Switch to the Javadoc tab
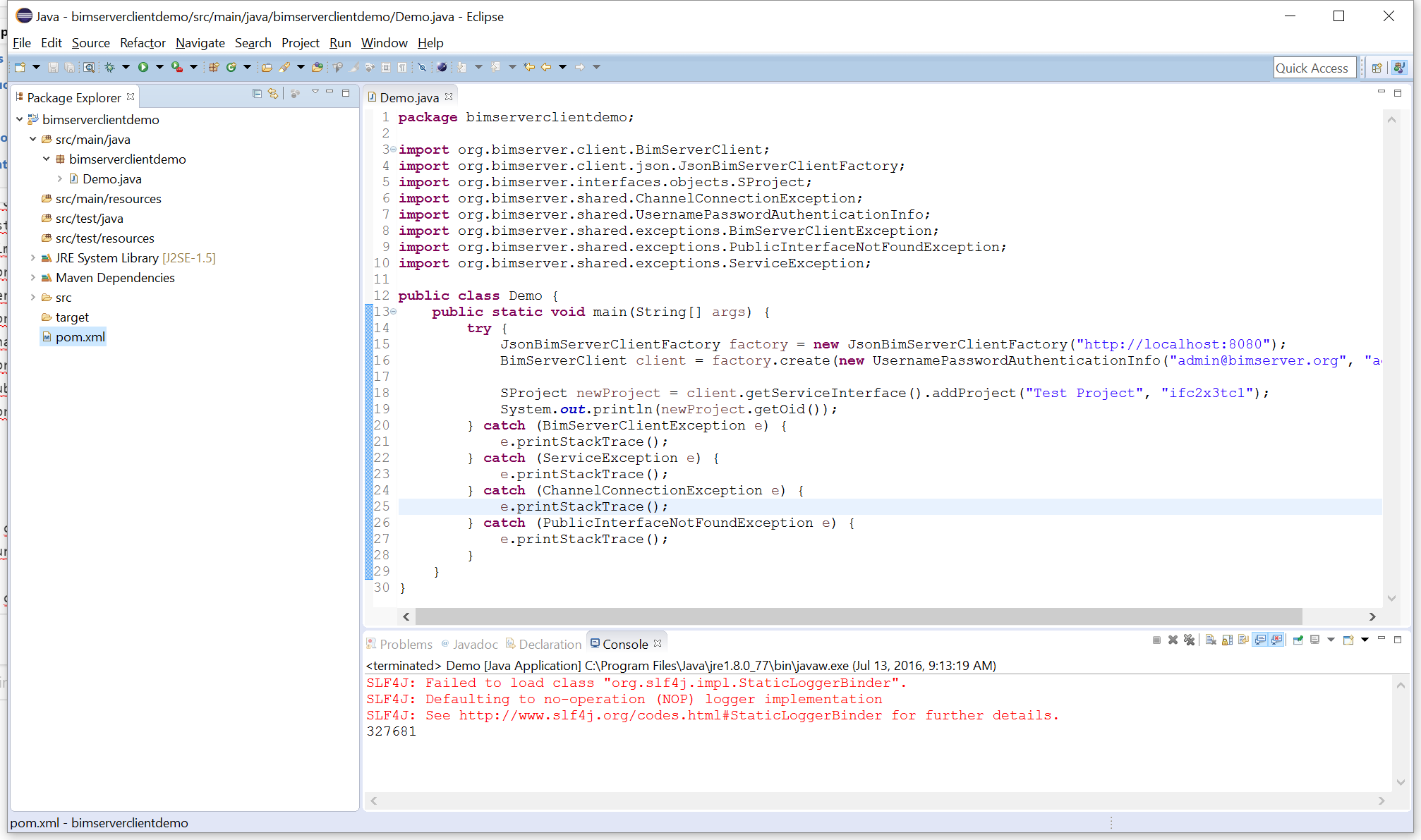The height and width of the screenshot is (840, 1421). coord(469,644)
